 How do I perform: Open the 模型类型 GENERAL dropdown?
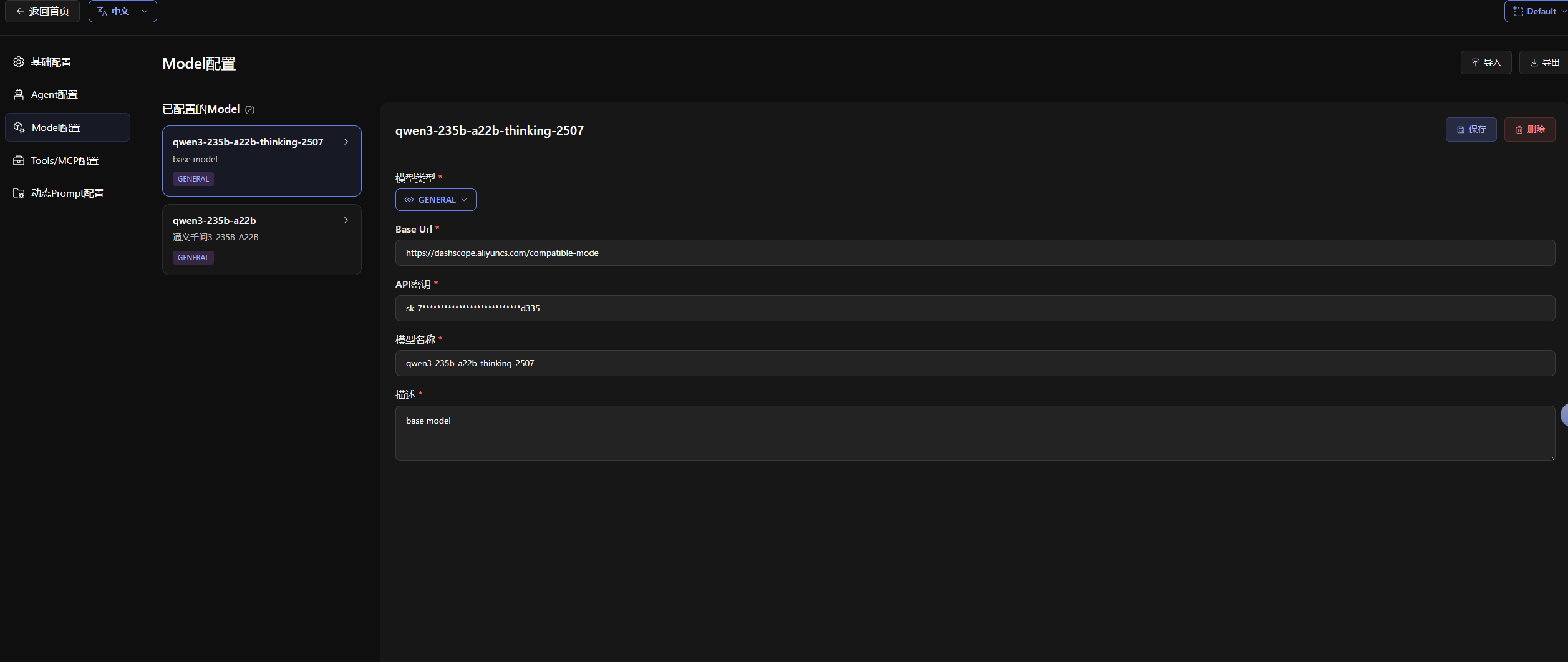tap(435, 200)
